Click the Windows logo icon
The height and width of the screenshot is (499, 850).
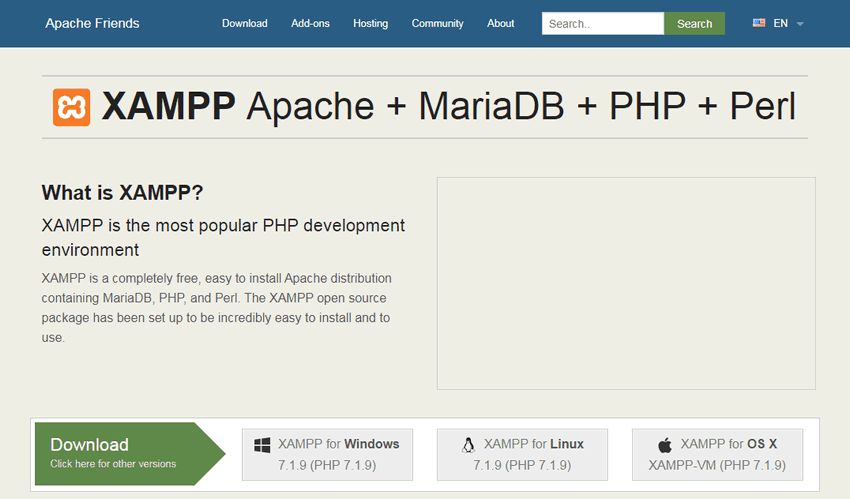coord(262,445)
